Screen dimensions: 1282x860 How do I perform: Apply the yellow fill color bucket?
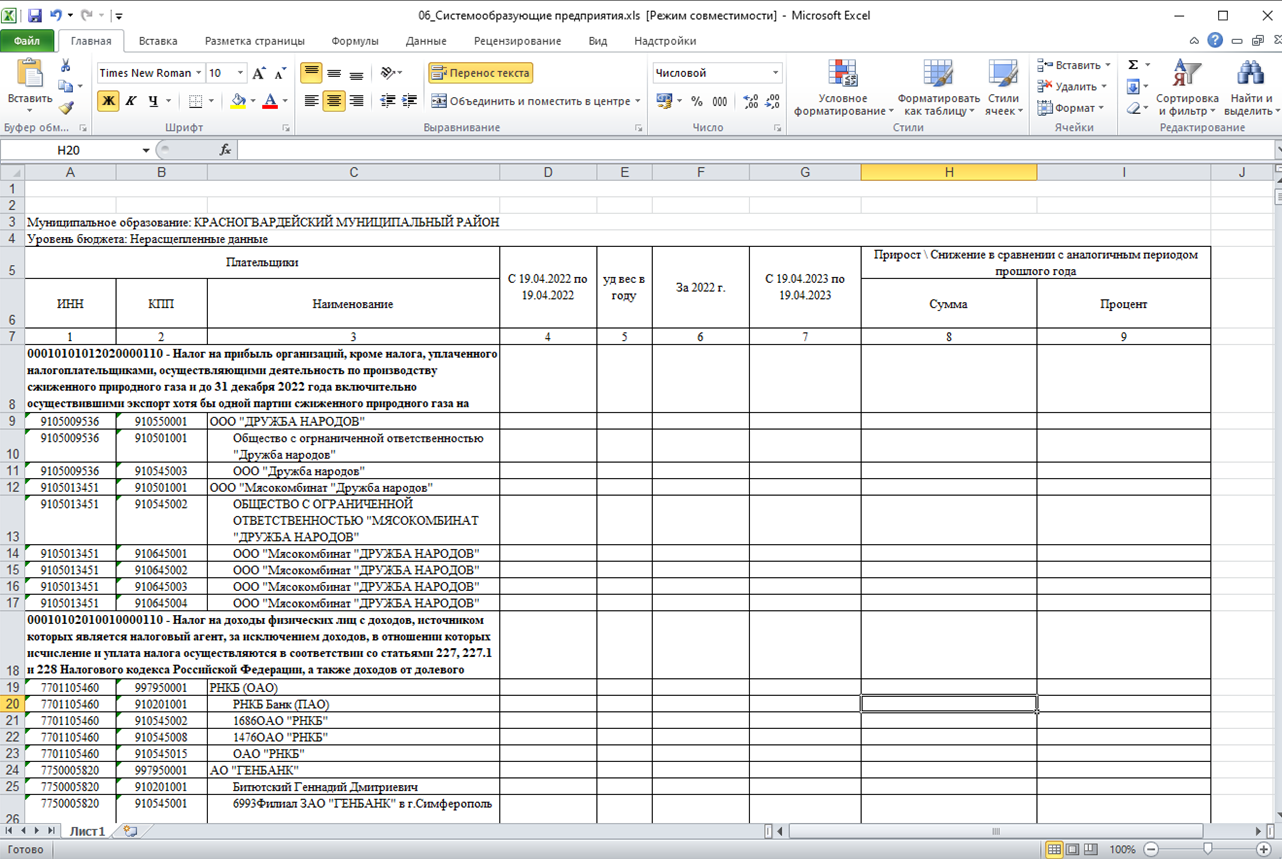[x=238, y=101]
